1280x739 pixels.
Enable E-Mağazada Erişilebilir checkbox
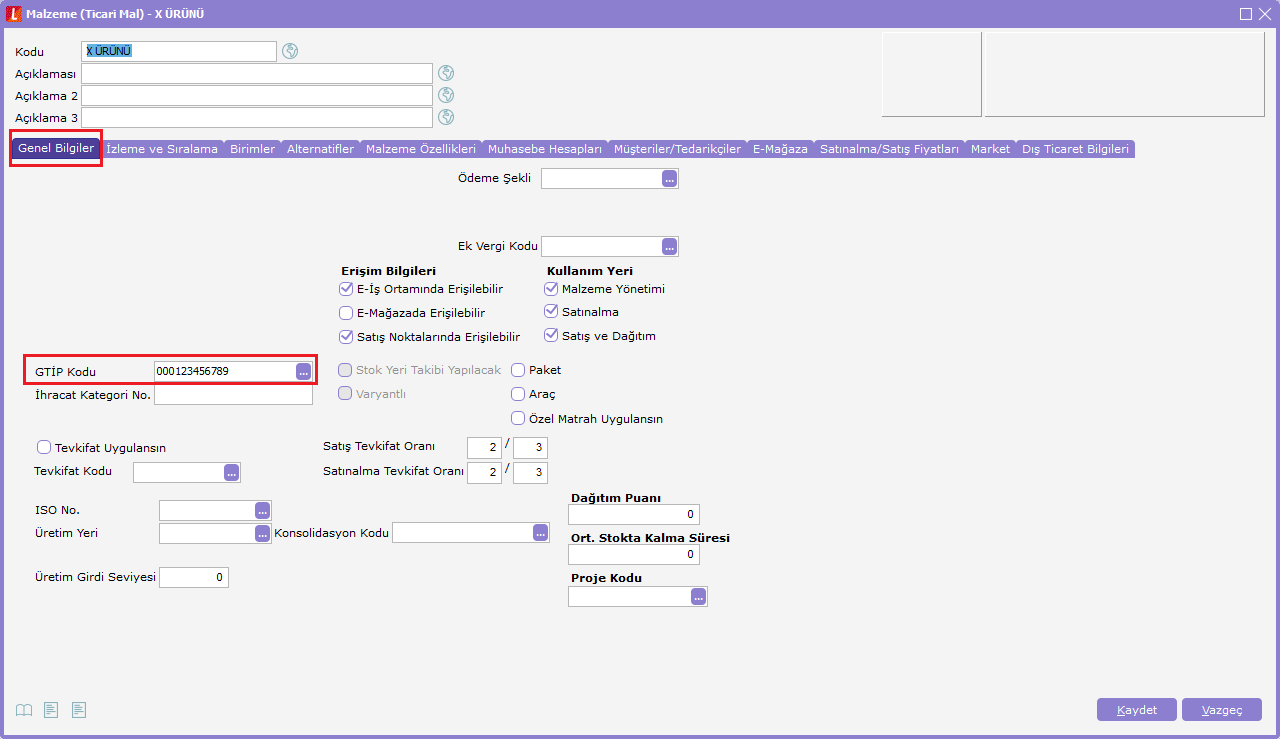(x=346, y=313)
